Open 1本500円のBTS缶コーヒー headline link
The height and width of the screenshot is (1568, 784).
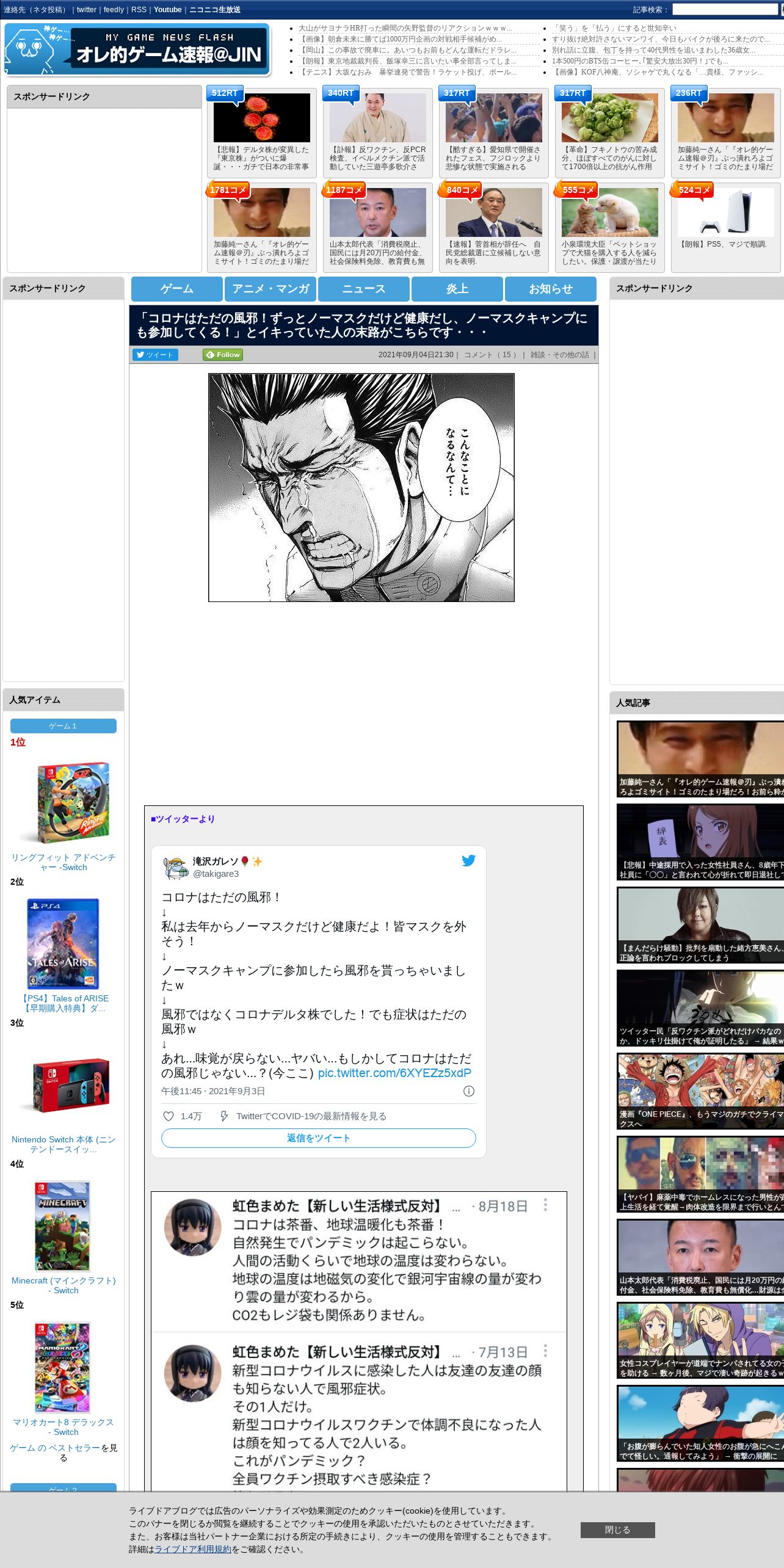(x=641, y=61)
